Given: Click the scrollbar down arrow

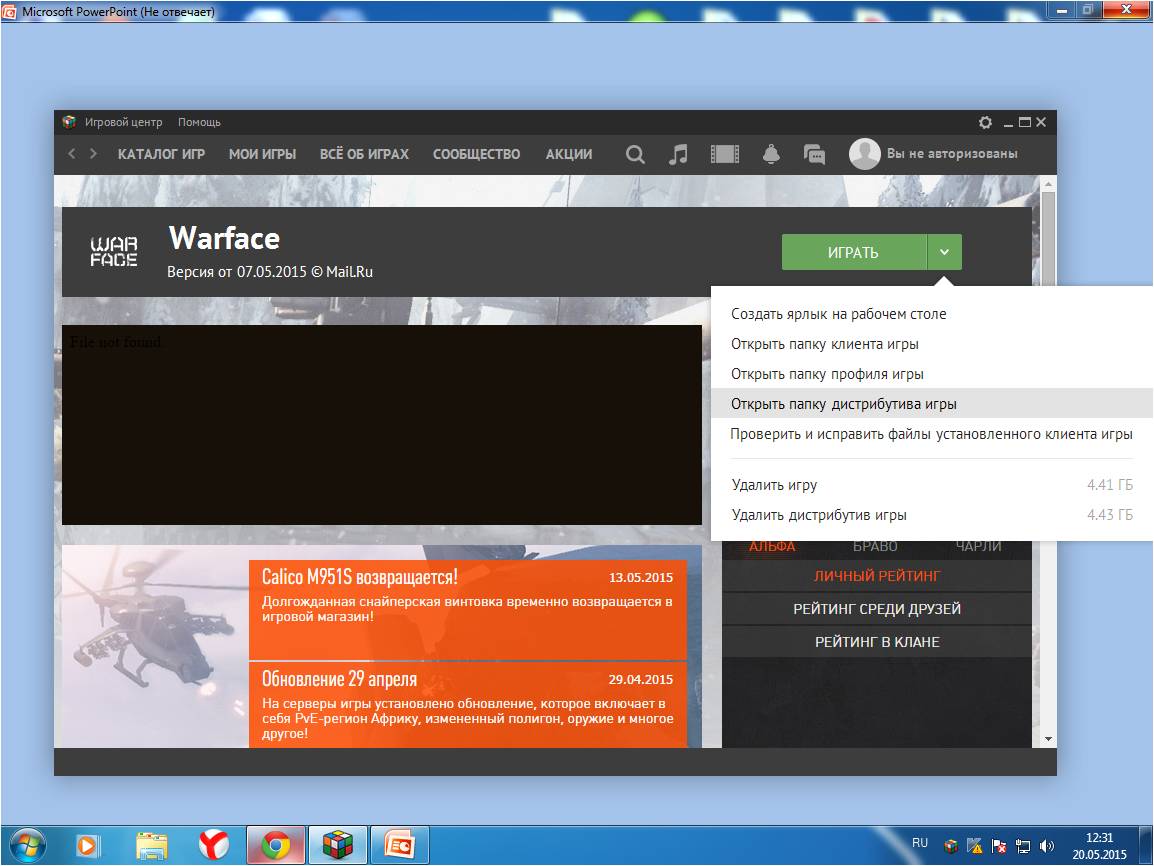Looking at the screenshot, I should (1048, 739).
